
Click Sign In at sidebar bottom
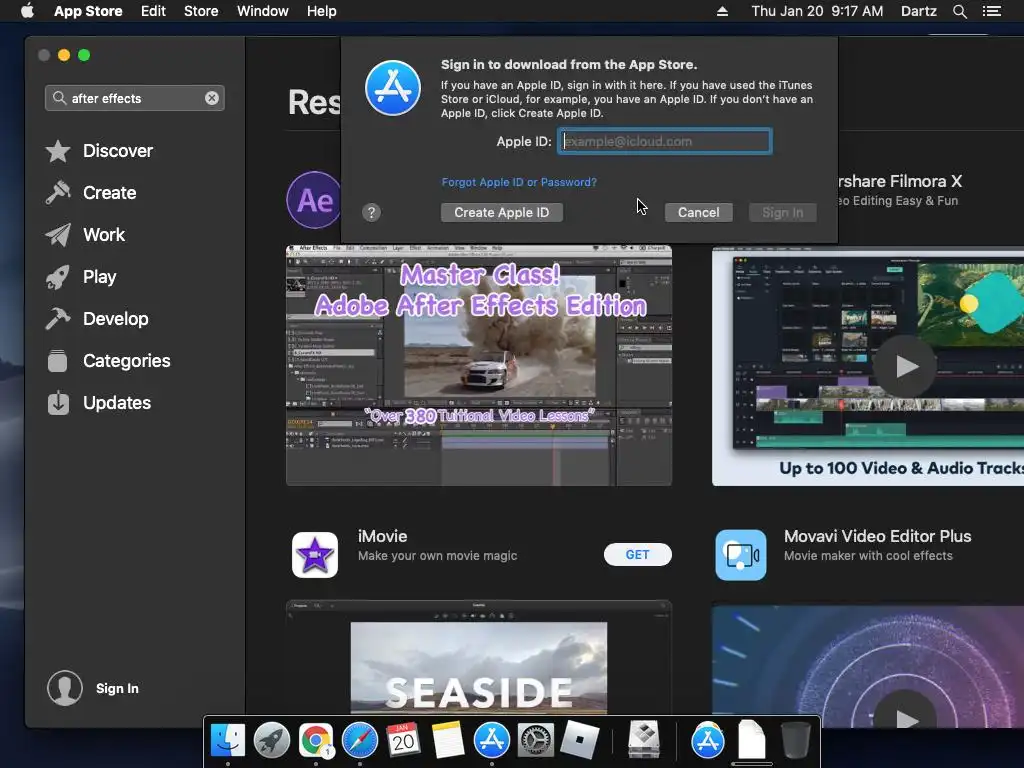point(118,688)
